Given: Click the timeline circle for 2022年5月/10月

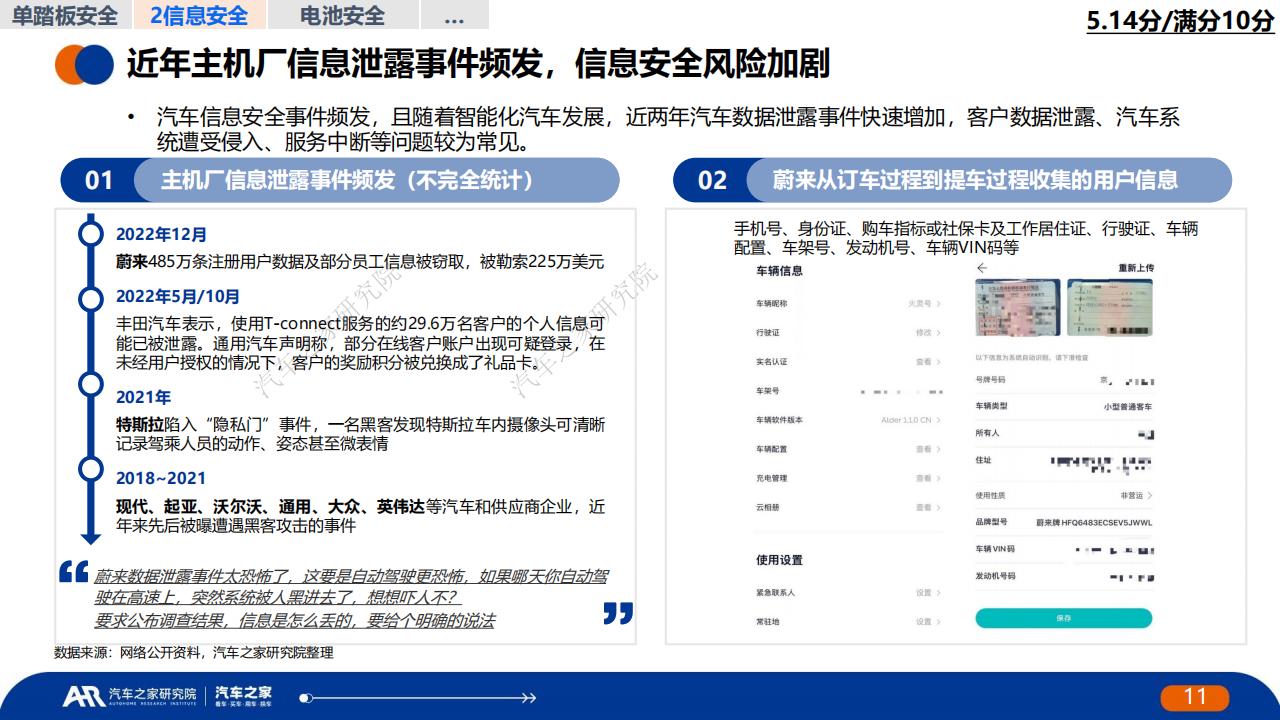Looking at the screenshot, I should pos(91,297).
